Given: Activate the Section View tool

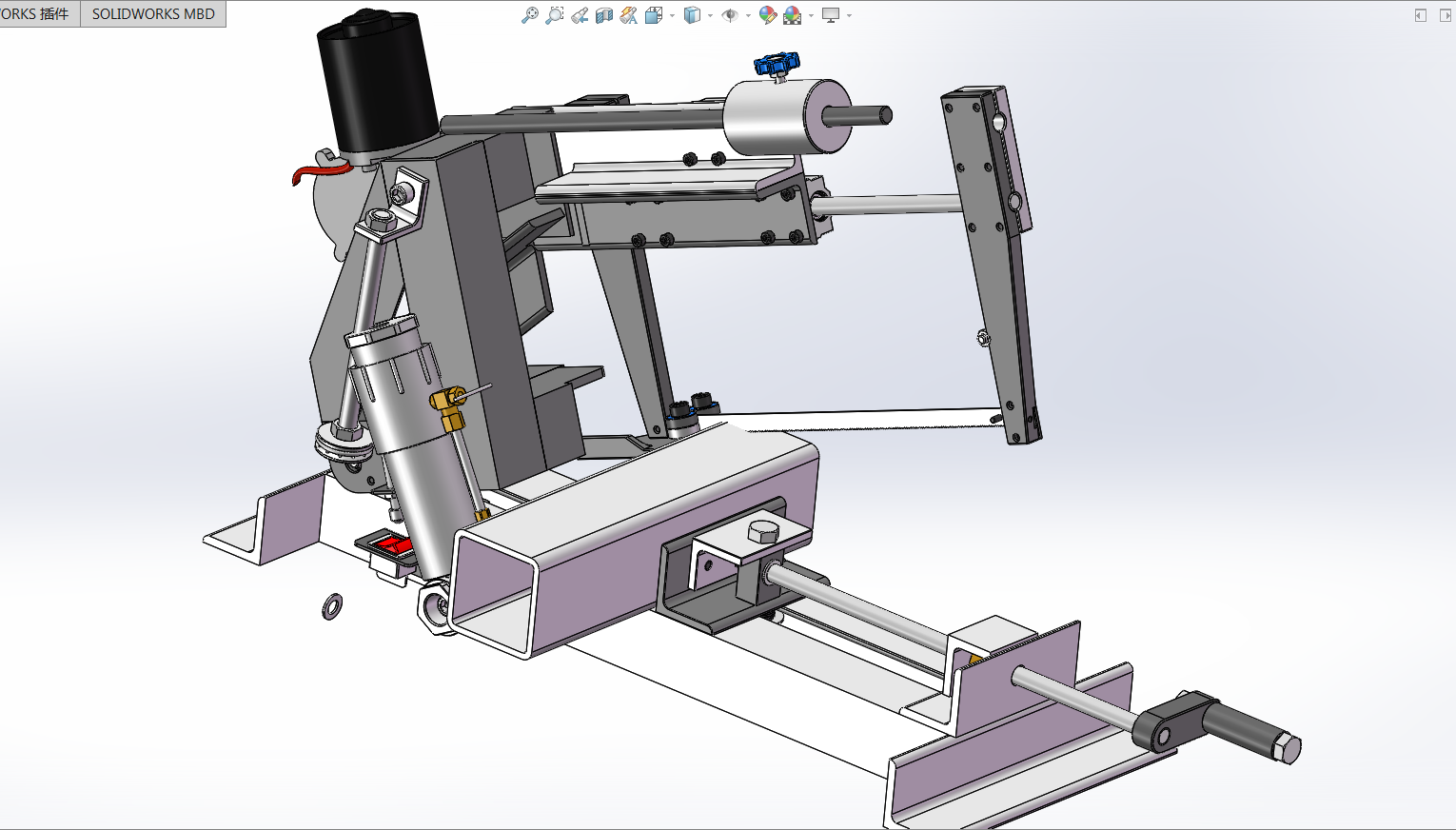Looking at the screenshot, I should pos(604,15).
